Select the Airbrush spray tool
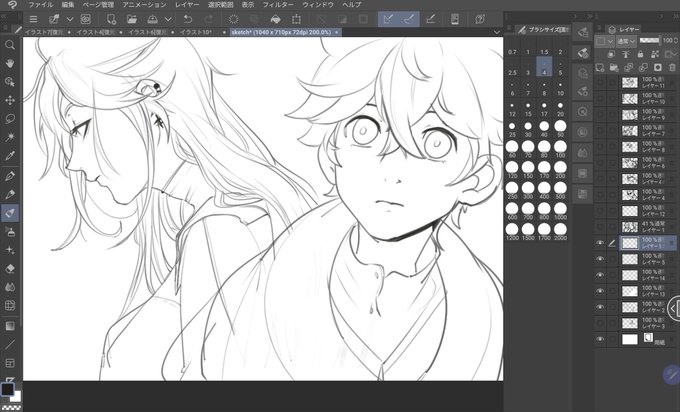Screen dimensions: 680x412 [x=10, y=232]
